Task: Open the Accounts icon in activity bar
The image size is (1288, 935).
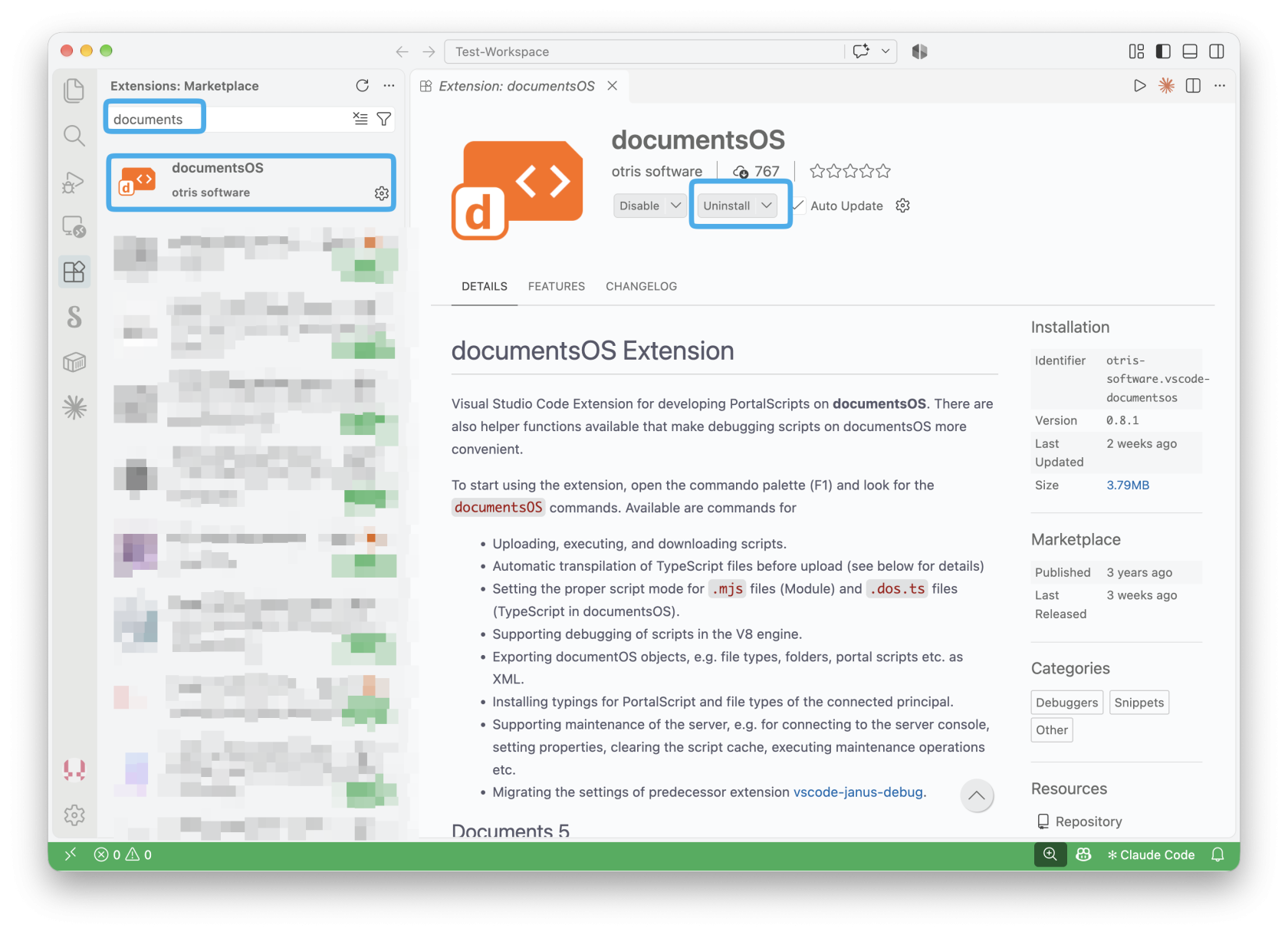Action: [x=74, y=769]
